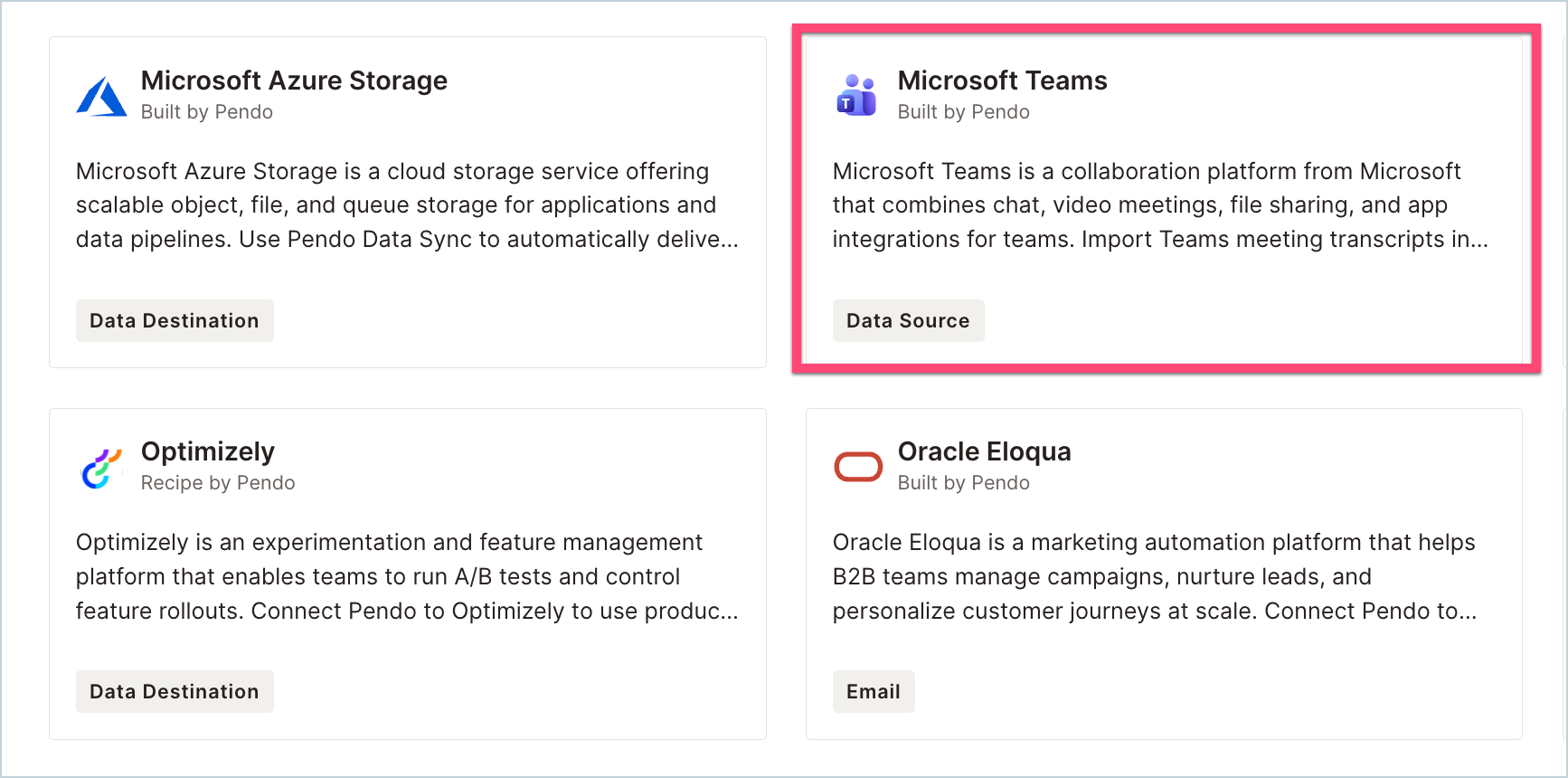Click 'Built by Pendo' under Oracle Eloqua
1568x778 pixels.
tap(964, 483)
